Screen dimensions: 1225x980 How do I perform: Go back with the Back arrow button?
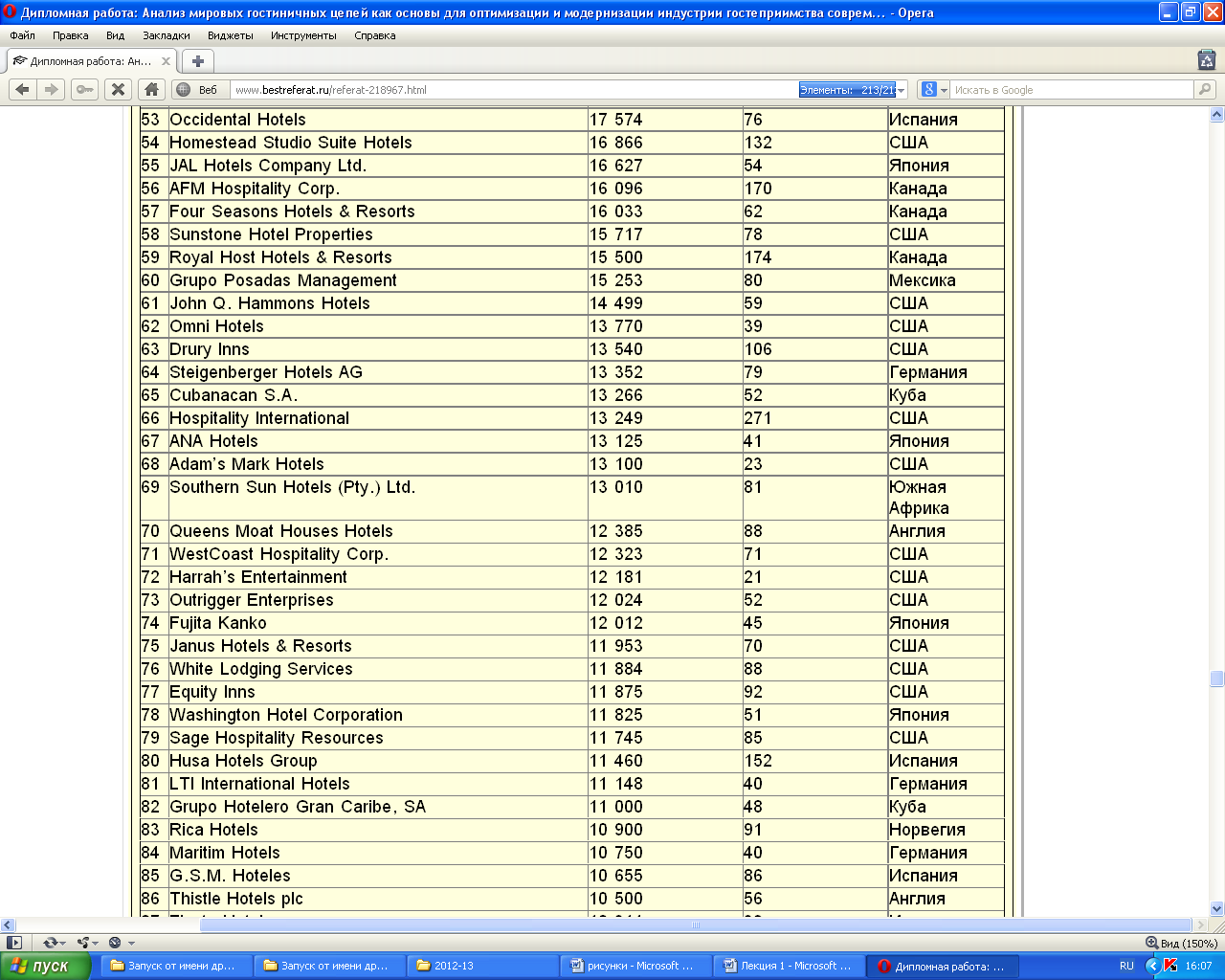(23, 89)
